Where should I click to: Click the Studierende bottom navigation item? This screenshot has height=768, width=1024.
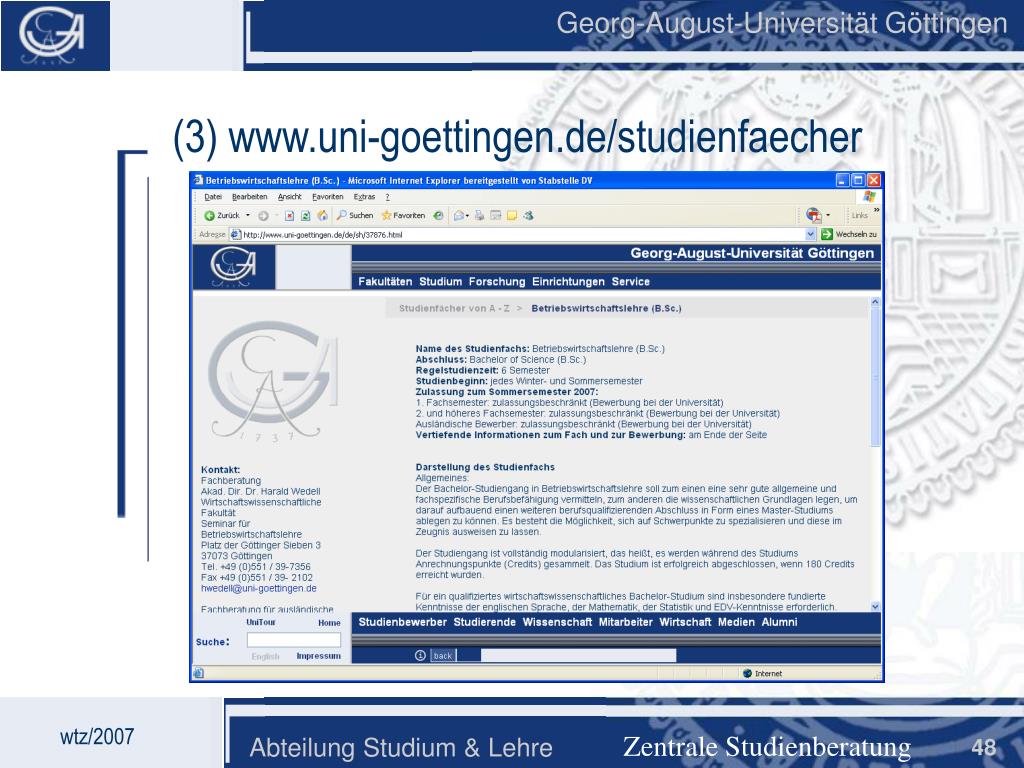(x=485, y=622)
